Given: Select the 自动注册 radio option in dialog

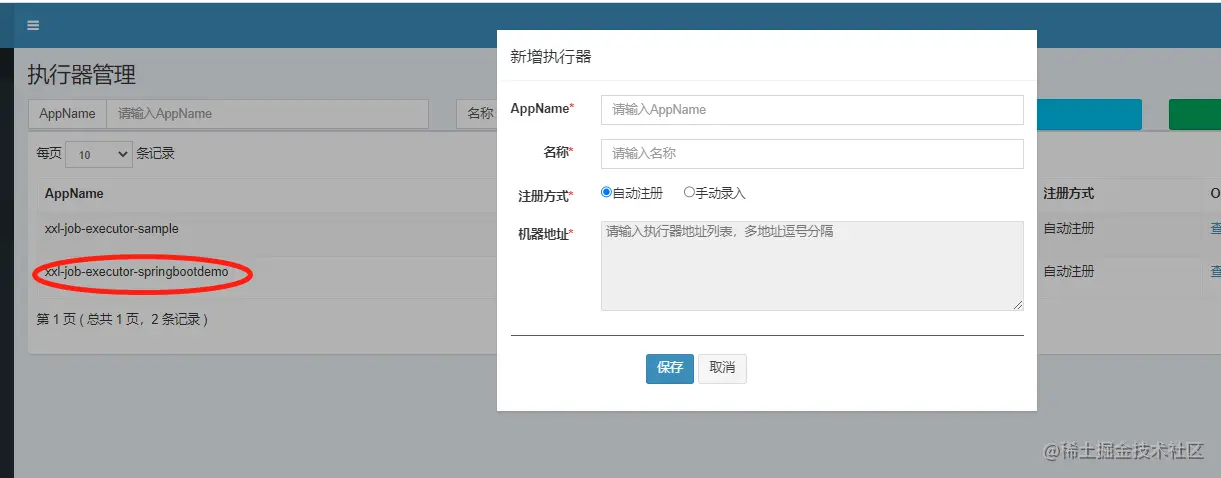Looking at the screenshot, I should coord(606,192).
